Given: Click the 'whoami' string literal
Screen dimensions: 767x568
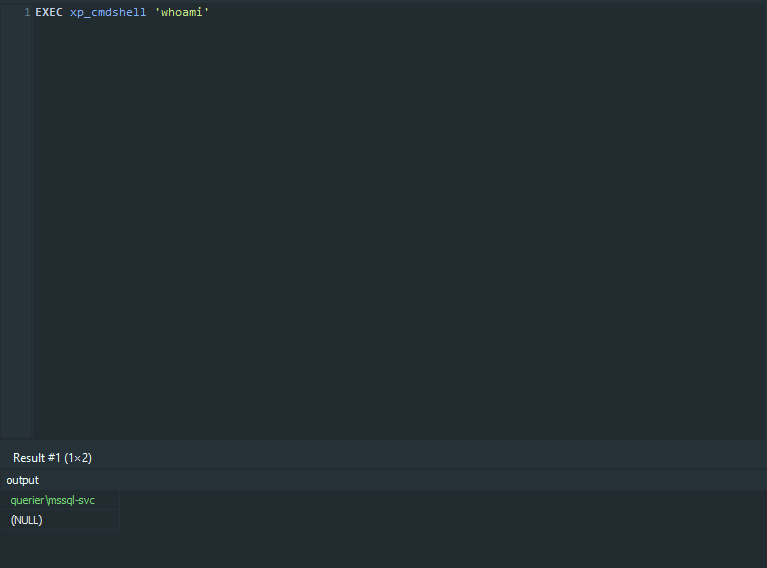Looking at the screenshot, I should [x=181, y=12].
